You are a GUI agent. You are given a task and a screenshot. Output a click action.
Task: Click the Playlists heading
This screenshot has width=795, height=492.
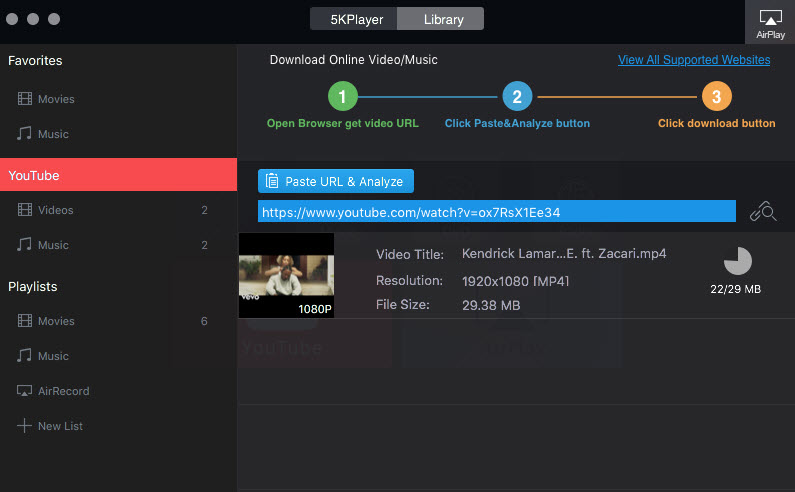(32, 287)
